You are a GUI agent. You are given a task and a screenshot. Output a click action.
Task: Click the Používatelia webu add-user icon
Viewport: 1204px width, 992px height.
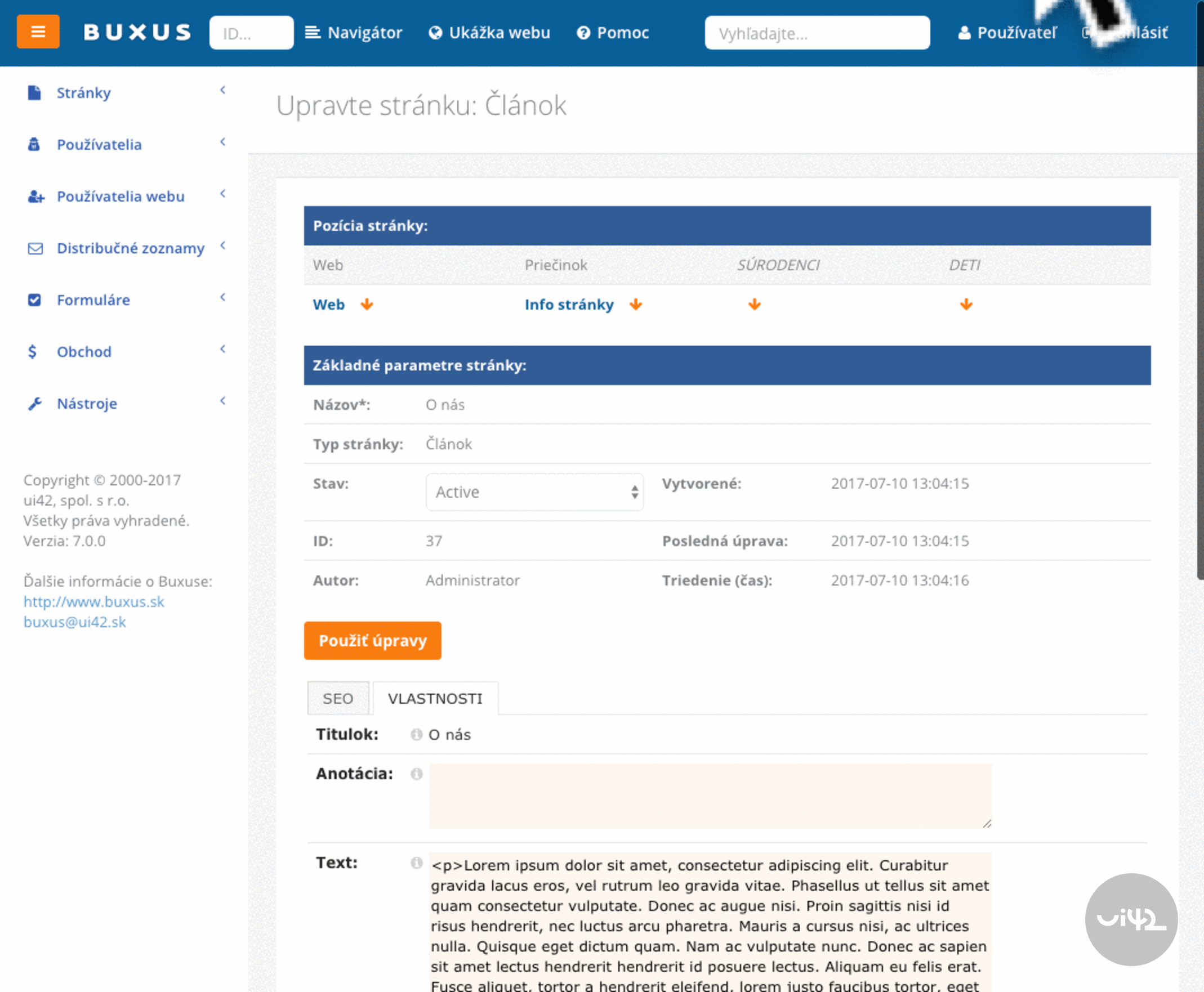point(35,196)
